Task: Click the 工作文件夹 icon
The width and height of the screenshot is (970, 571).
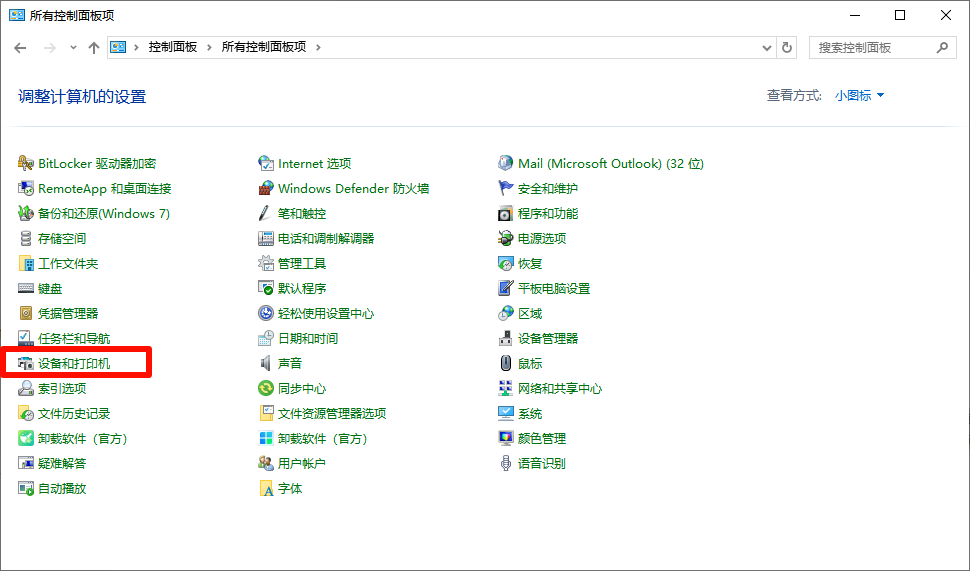Action: [25, 264]
